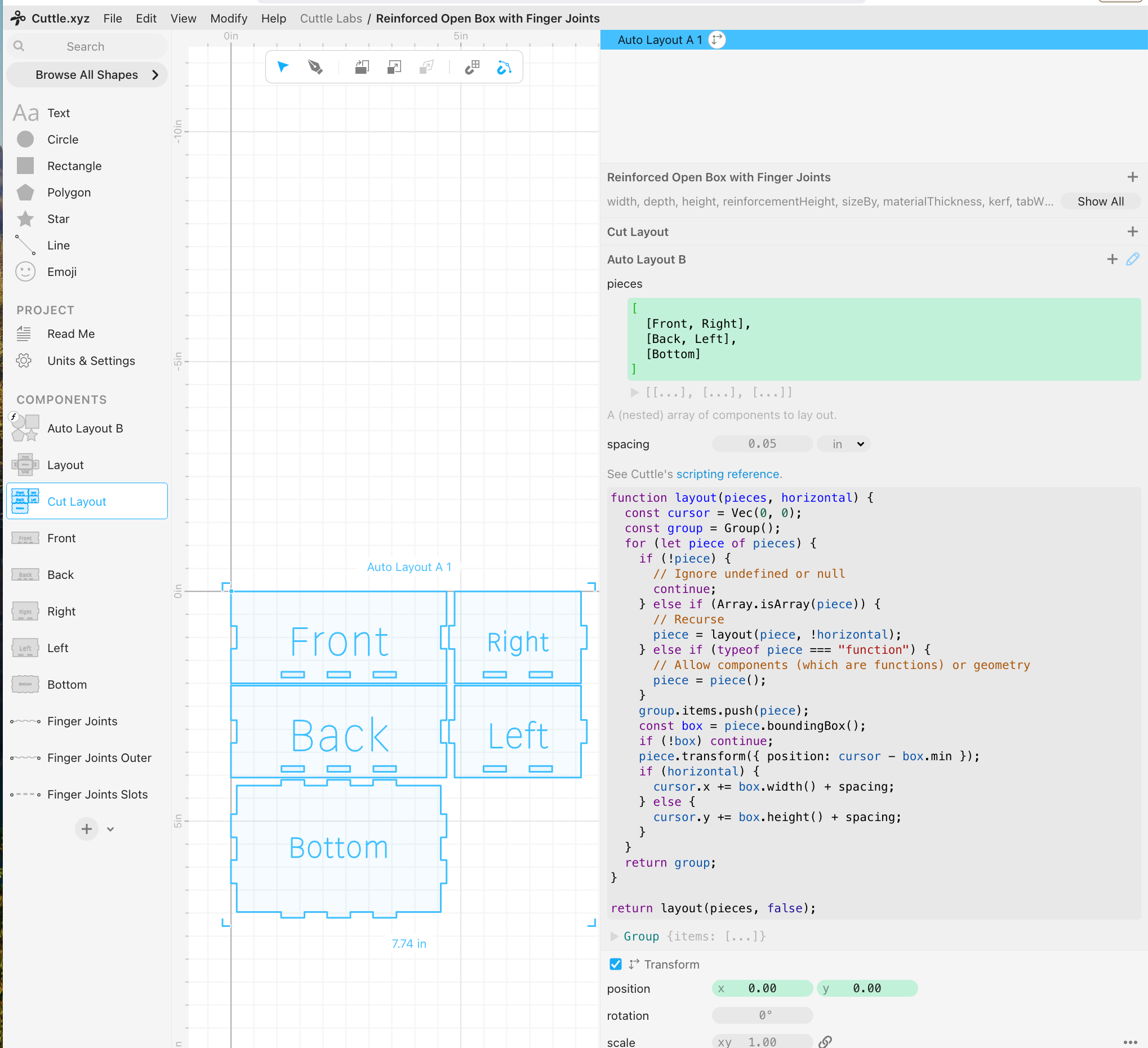This screenshot has width=1148, height=1048.
Task: Select the Back component
Action: [x=87, y=574]
